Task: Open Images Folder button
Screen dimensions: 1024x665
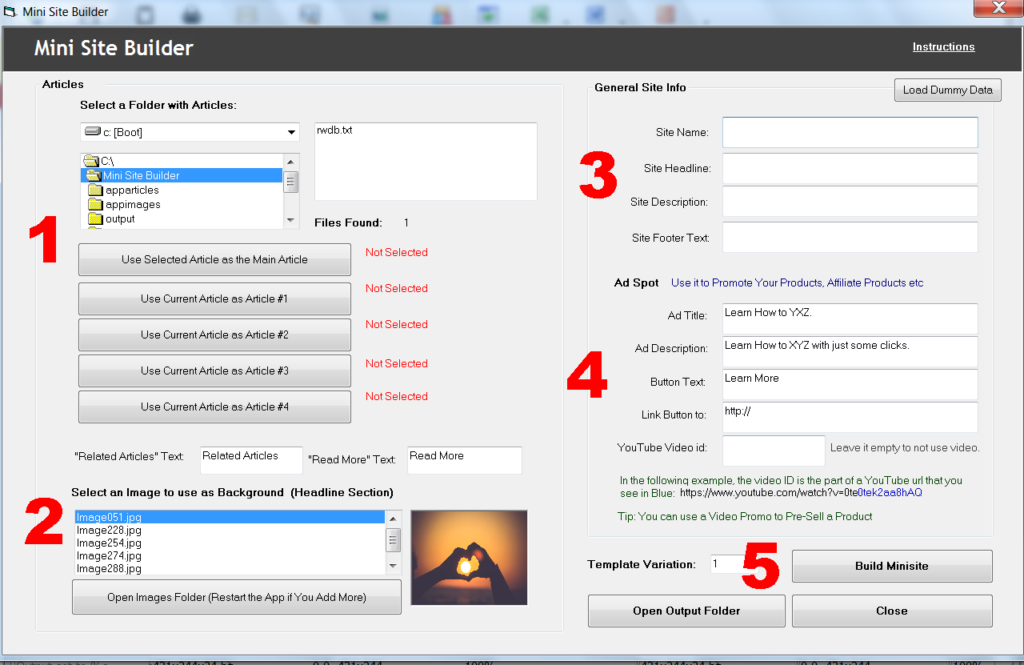Action: pyautogui.click(x=236, y=597)
